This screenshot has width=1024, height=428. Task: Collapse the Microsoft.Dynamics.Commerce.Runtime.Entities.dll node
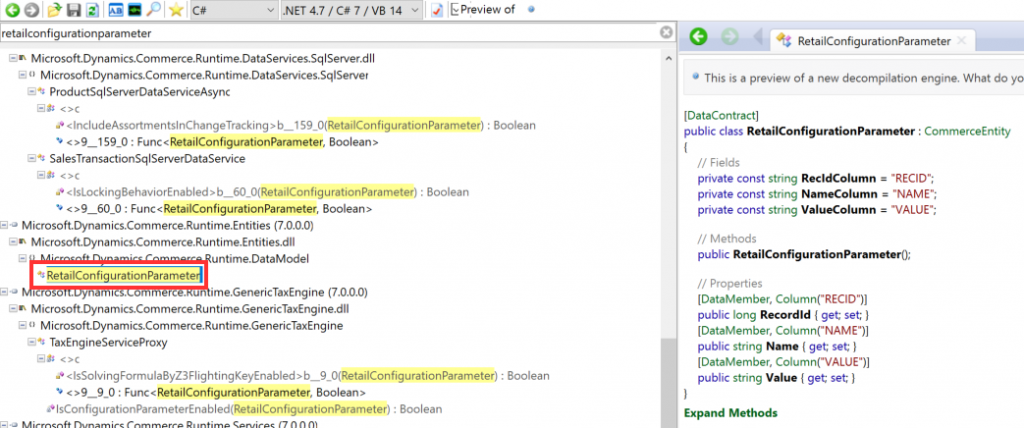click(12, 242)
